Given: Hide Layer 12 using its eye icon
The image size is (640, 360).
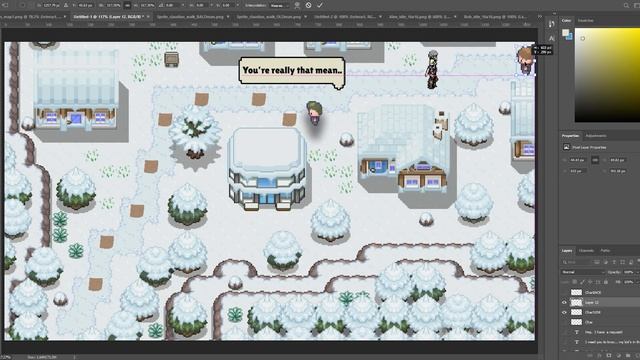Looking at the screenshot, I should coord(564,302).
